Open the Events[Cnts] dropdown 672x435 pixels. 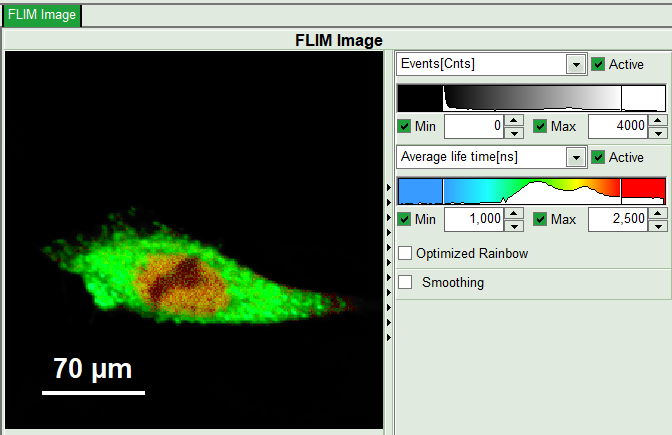576,65
